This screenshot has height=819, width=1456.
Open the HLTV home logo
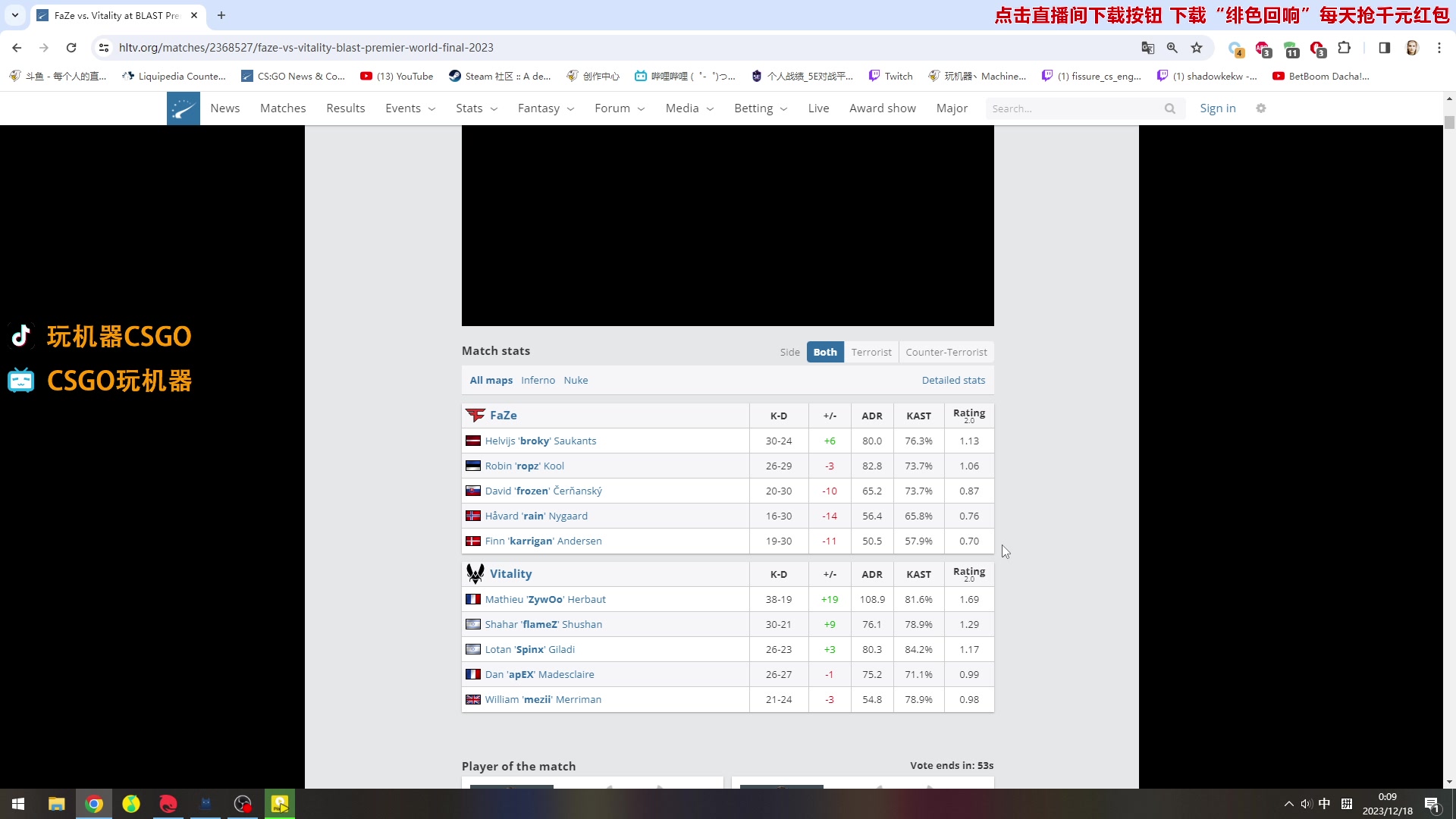(x=184, y=108)
